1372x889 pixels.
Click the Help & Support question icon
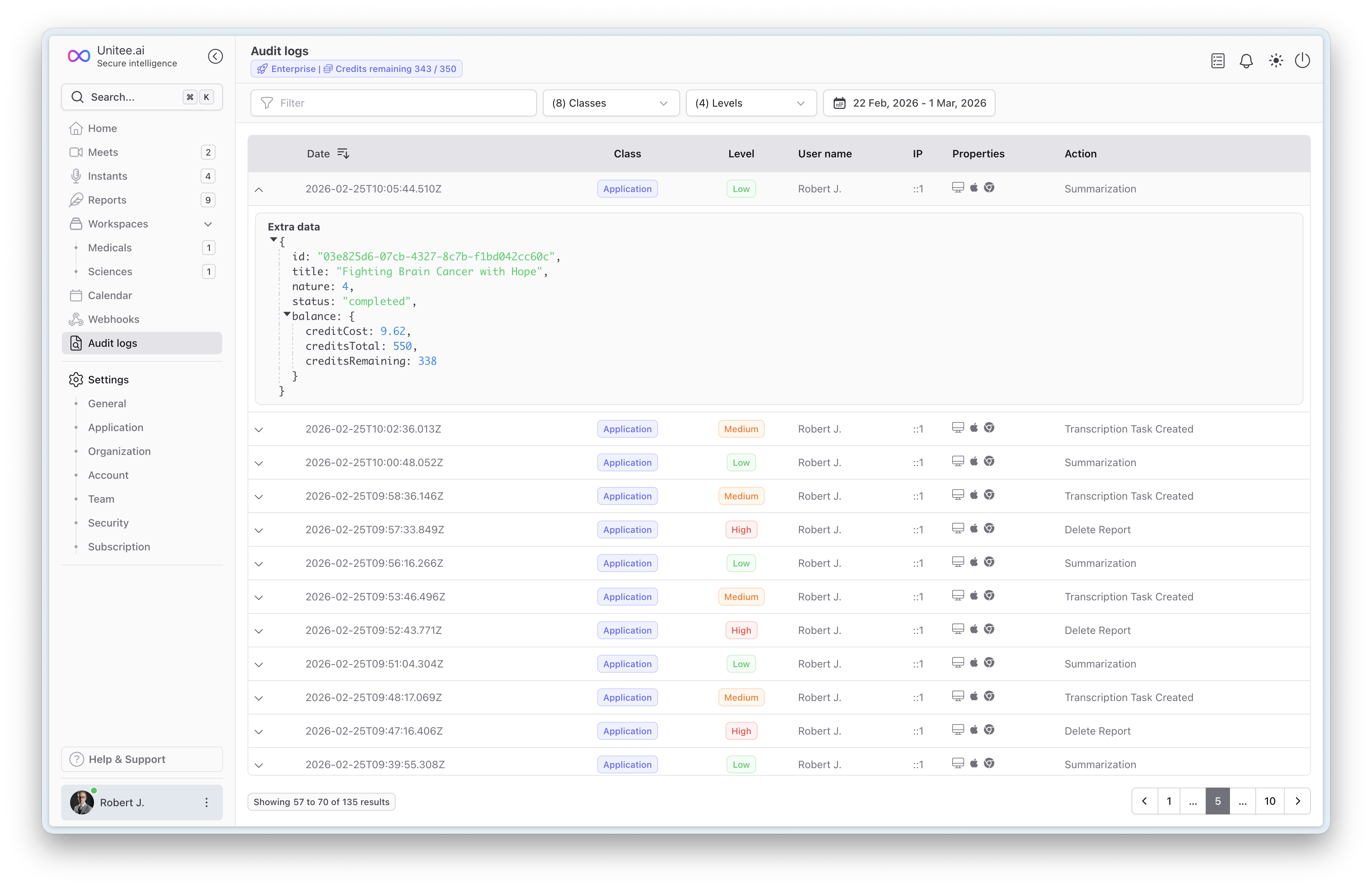coord(77,759)
